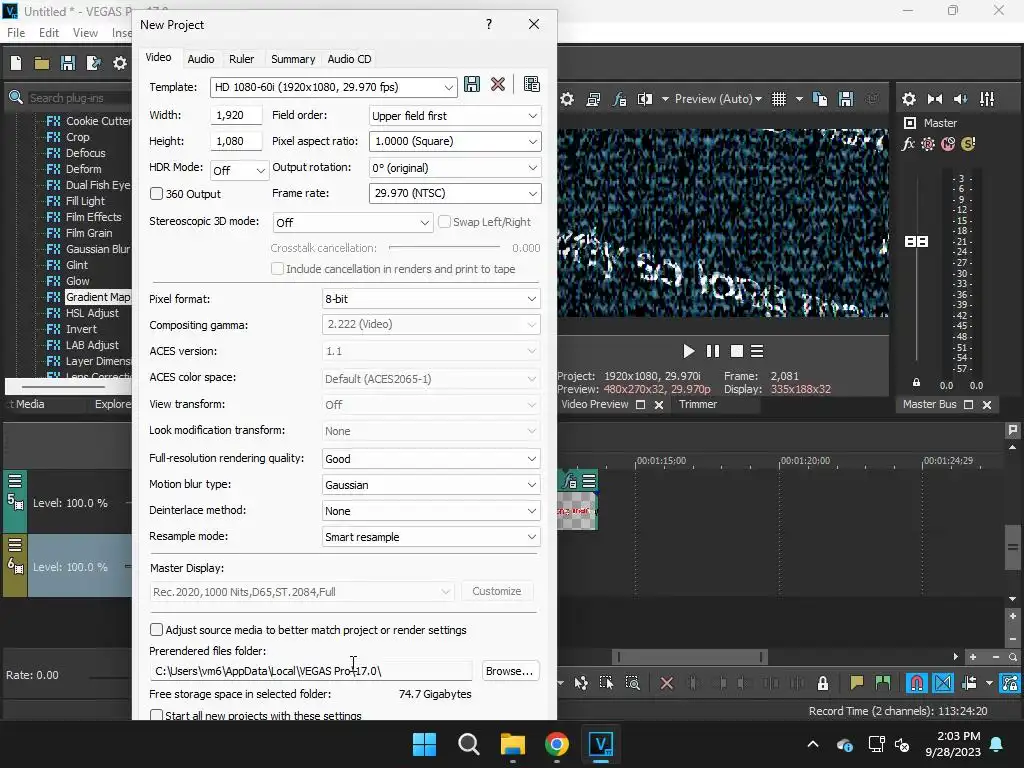
Task: Enable the 360 Output checkbox
Action: point(156,193)
